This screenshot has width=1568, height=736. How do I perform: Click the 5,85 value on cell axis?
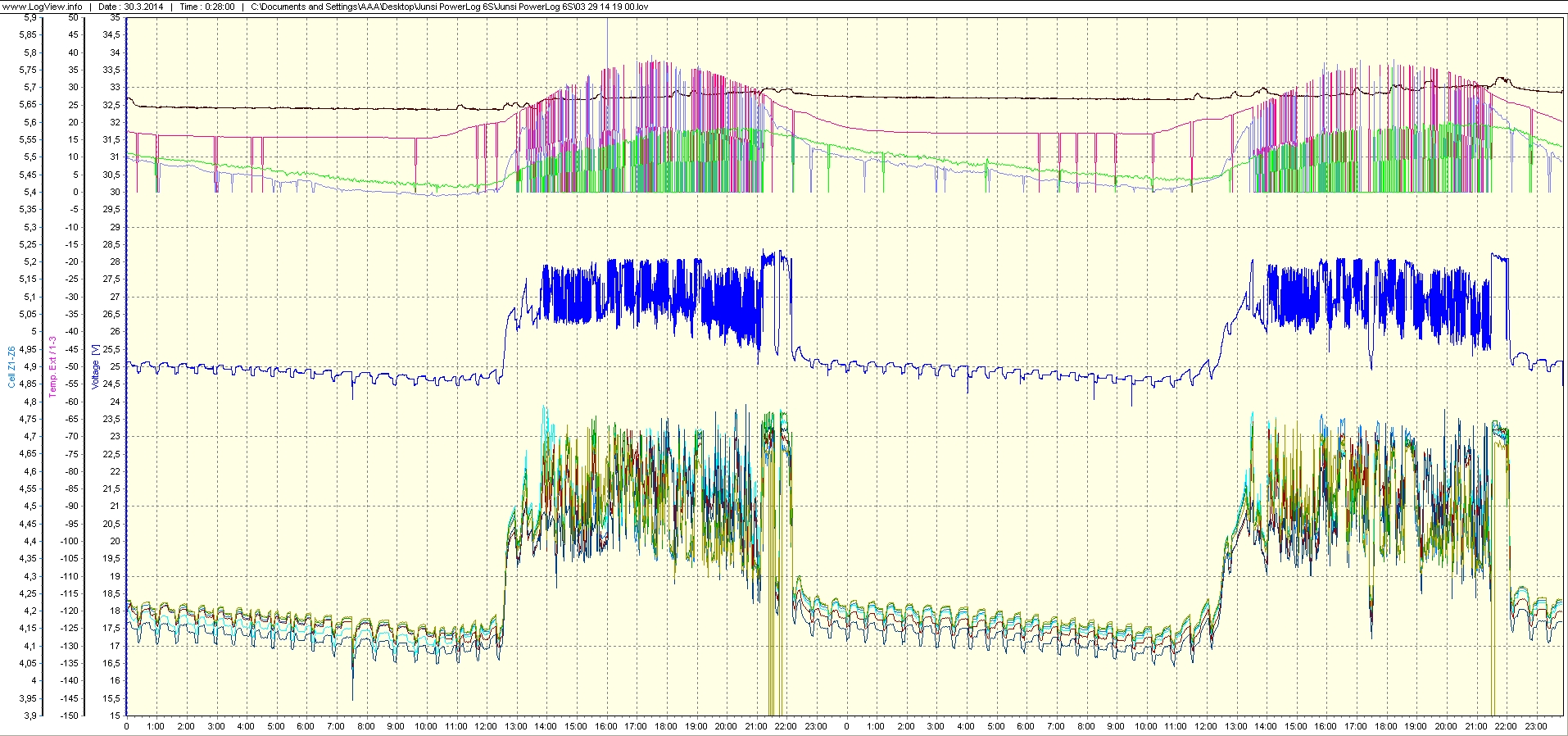pyautogui.click(x=27, y=35)
